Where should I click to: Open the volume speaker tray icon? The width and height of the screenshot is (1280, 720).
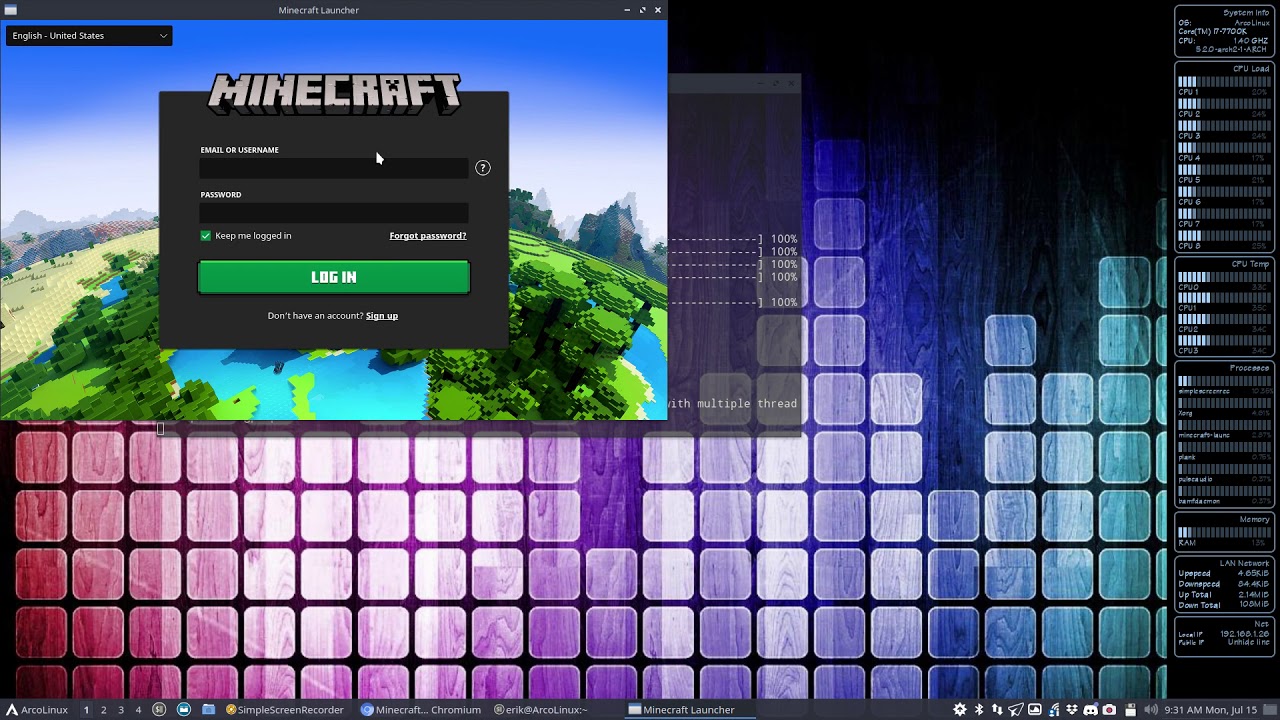click(x=1151, y=710)
